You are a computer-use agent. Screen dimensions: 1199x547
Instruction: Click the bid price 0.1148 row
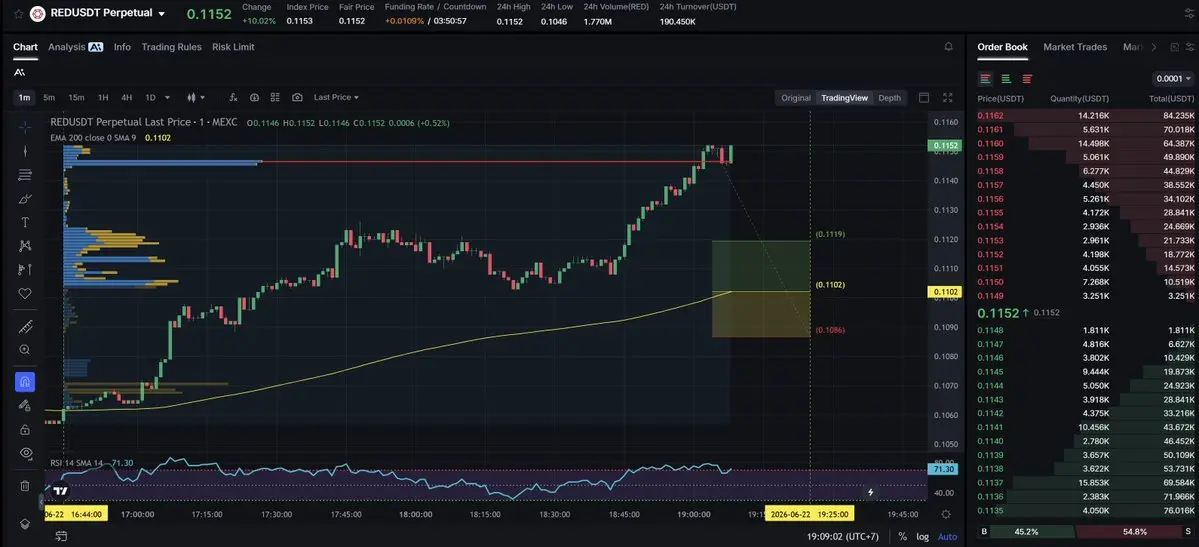[x=1086, y=330]
